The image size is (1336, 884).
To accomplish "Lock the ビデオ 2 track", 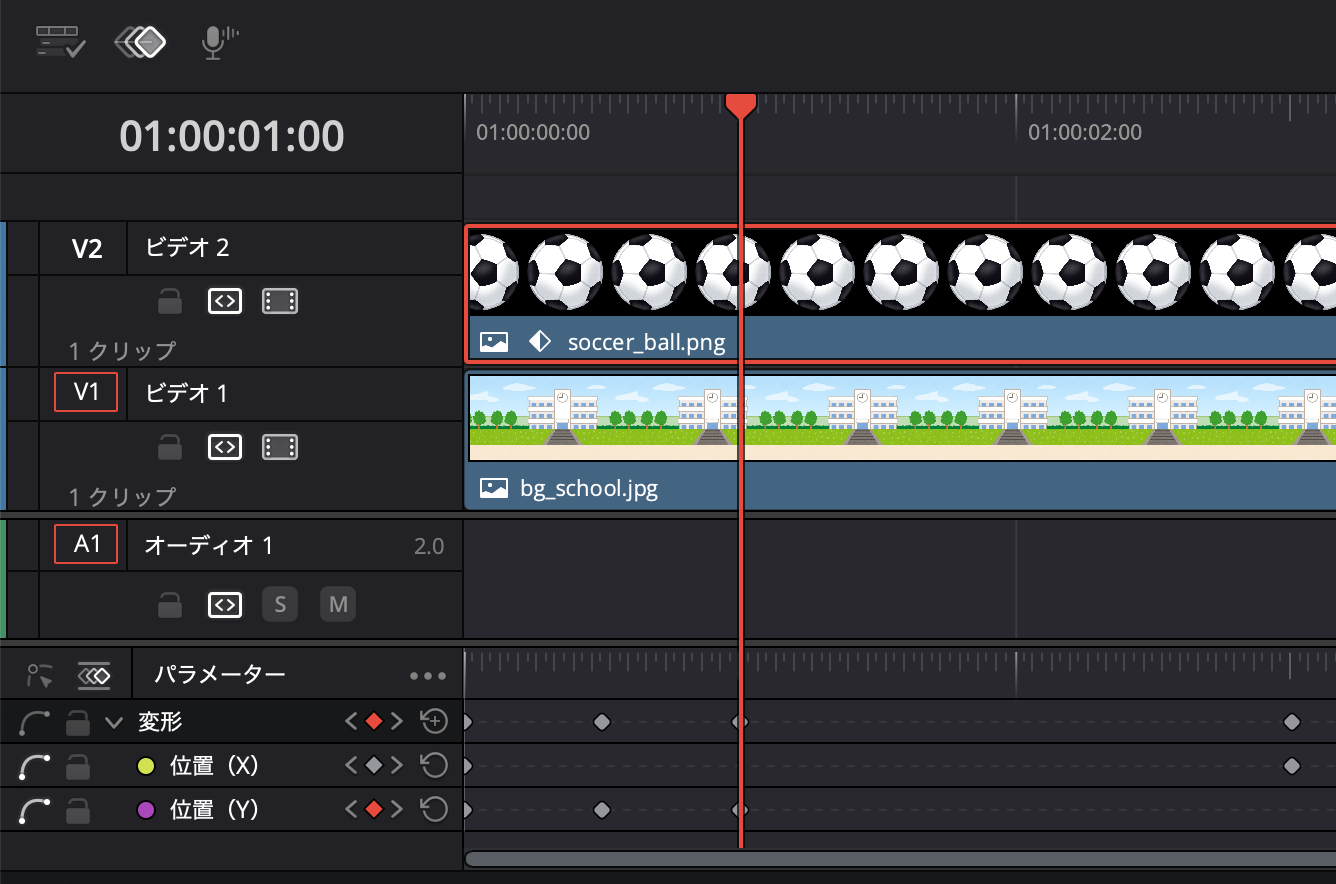I will coord(170,301).
